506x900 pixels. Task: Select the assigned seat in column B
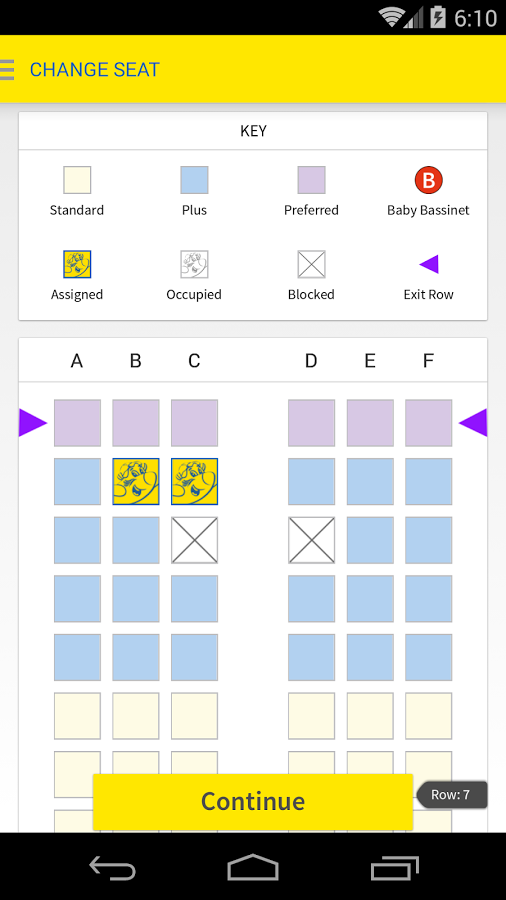click(x=136, y=482)
